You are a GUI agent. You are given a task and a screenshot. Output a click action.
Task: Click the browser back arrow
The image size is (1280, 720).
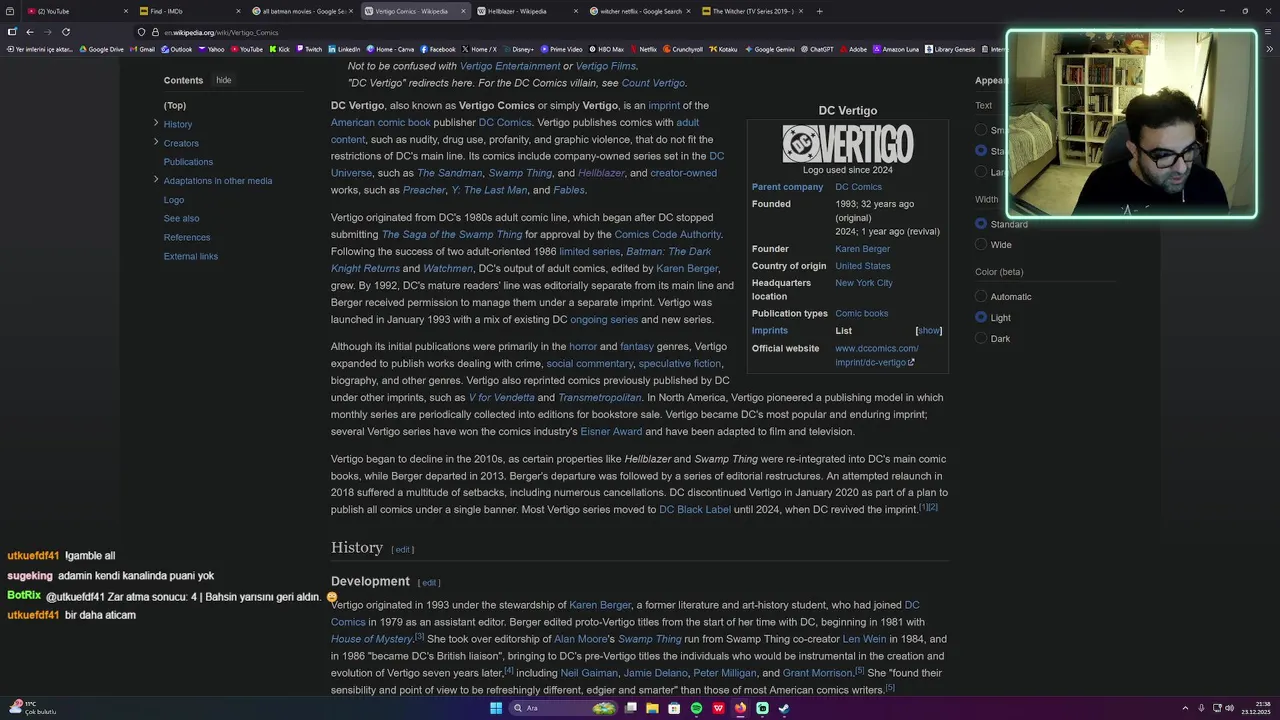(30, 32)
